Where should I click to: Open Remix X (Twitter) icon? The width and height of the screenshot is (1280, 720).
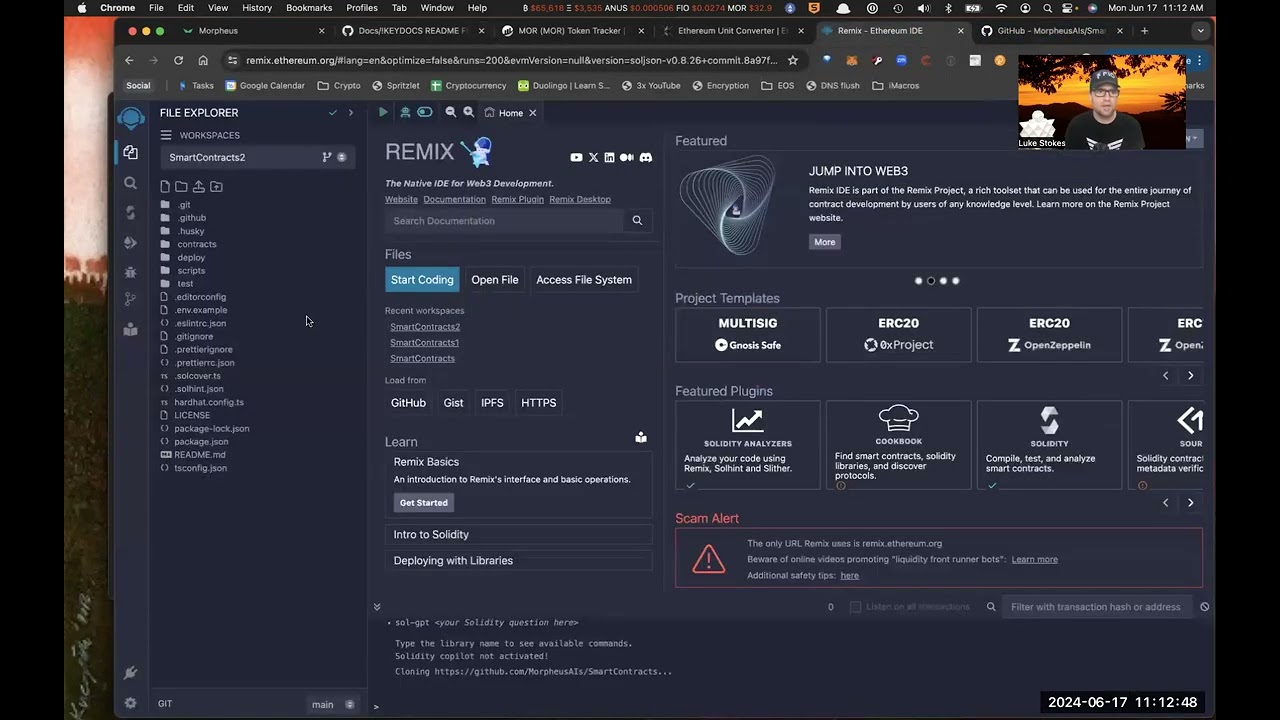coord(593,157)
